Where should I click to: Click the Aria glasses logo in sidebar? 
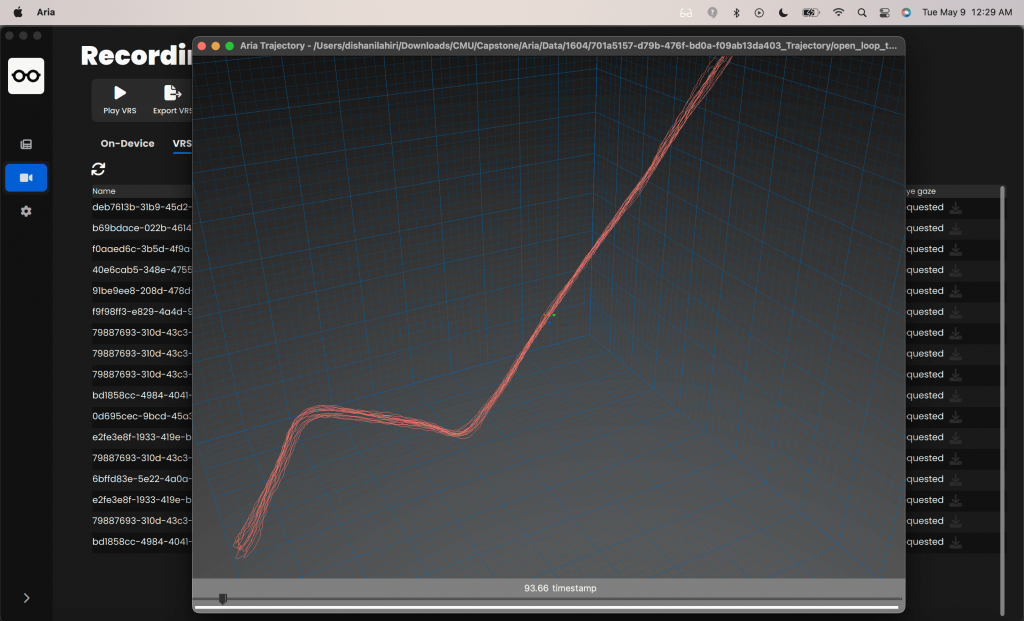[x=26, y=76]
